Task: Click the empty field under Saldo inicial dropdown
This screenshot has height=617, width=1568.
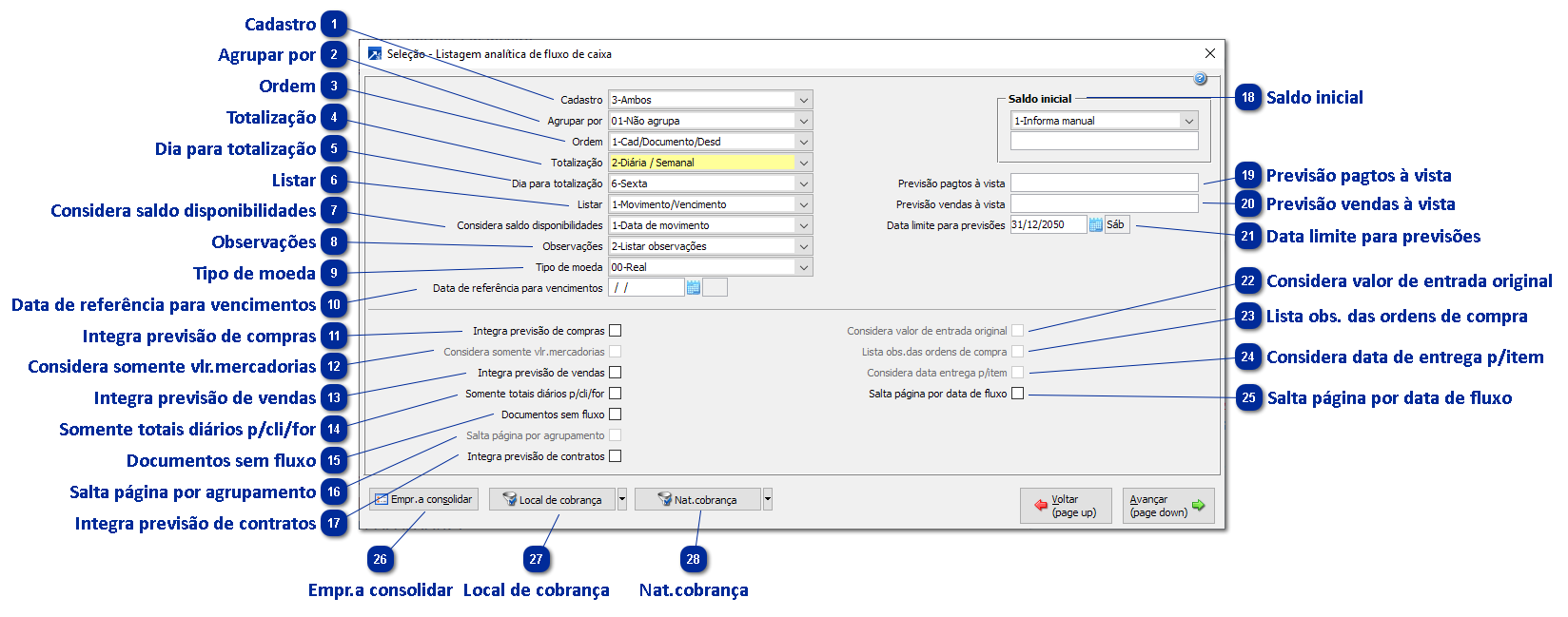Action: (x=1104, y=141)
